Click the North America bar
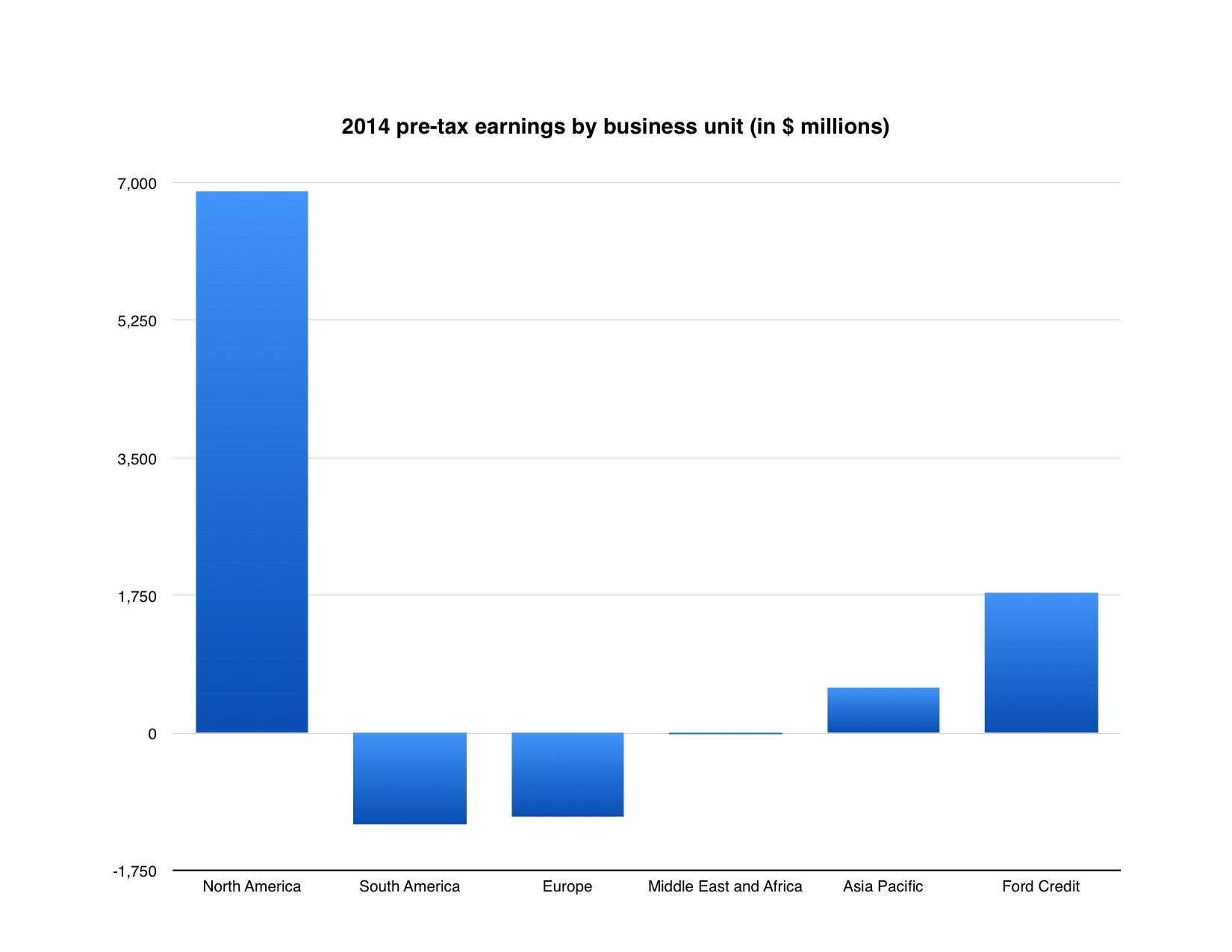 coord(252,461)
